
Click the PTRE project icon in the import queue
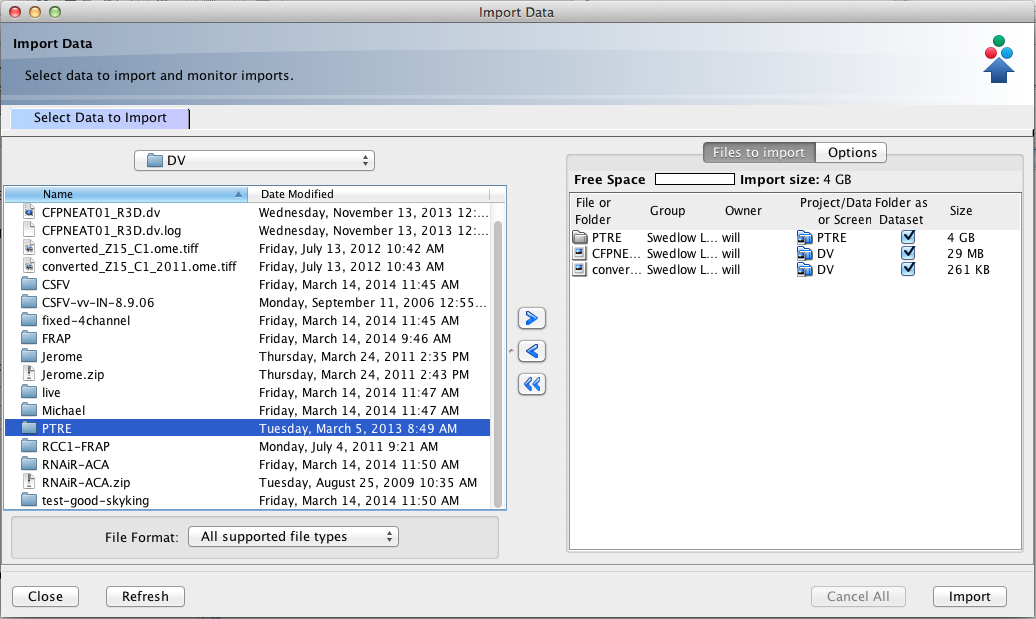click(x=805, y=238)
